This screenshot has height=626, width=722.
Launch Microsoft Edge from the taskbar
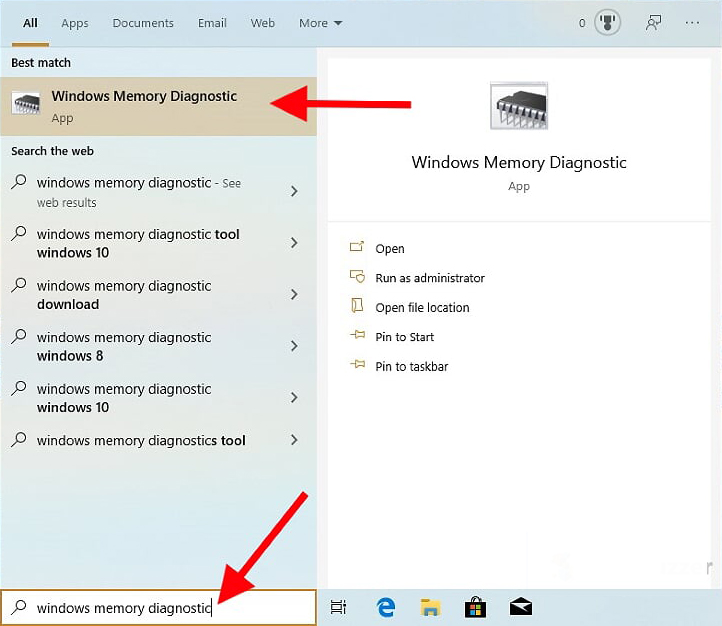[385, 608]
